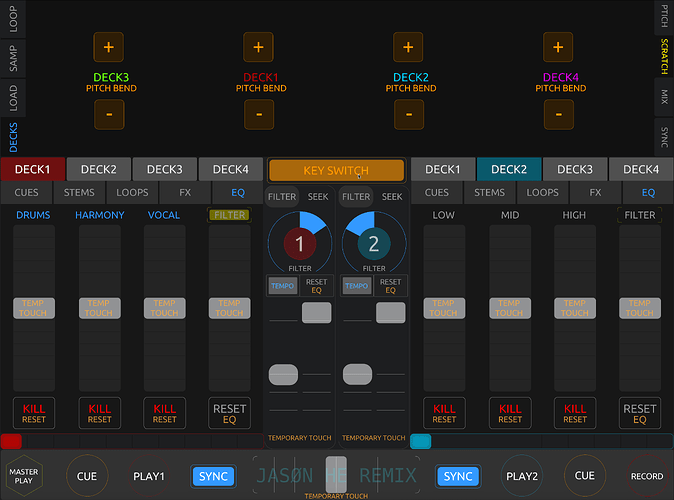Select the DECK2 tab in left panel
The height and width of the screenshot is (500, 674).
coord(98,169)
